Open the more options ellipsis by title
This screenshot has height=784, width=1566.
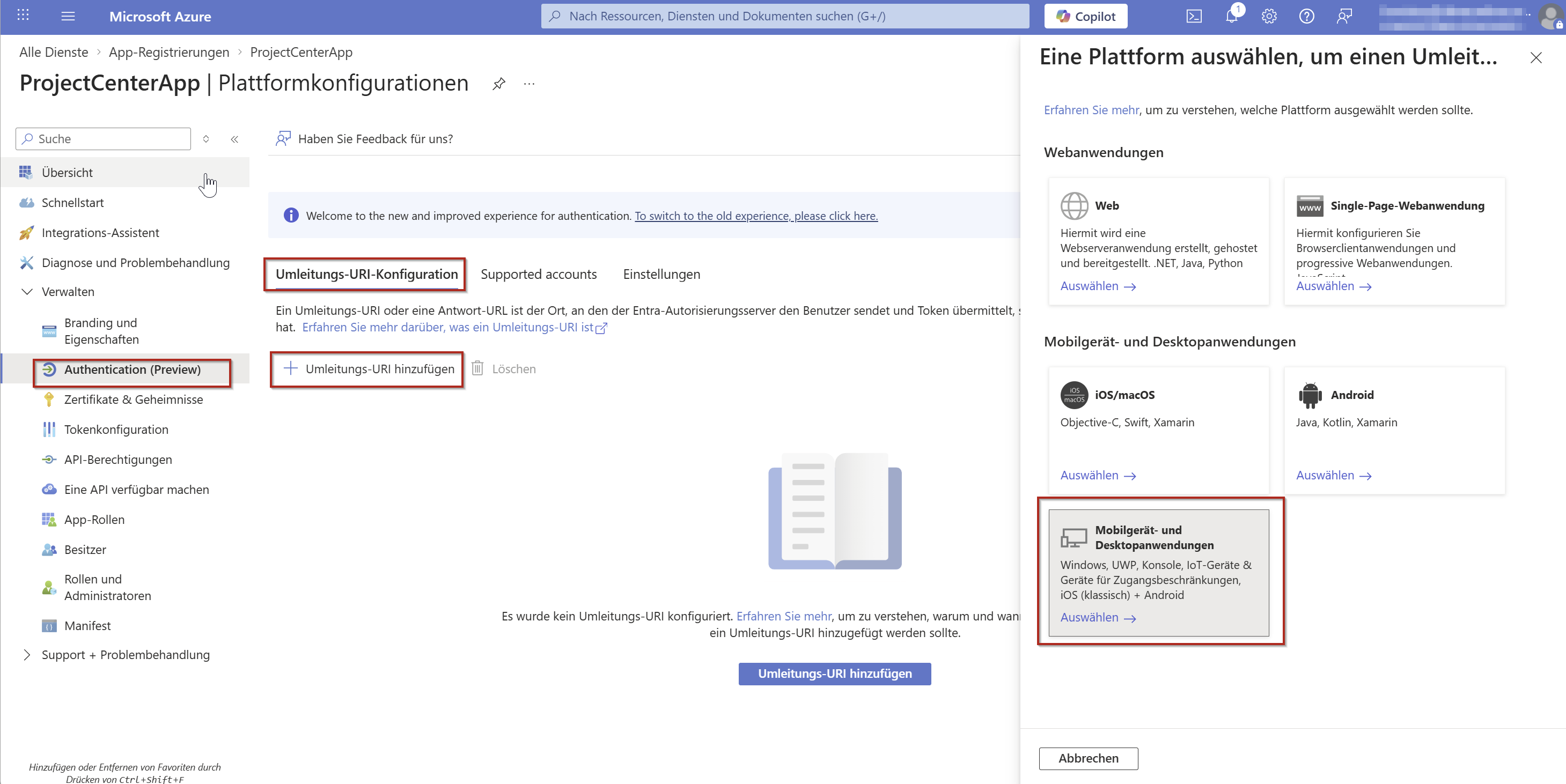[529, 84]
